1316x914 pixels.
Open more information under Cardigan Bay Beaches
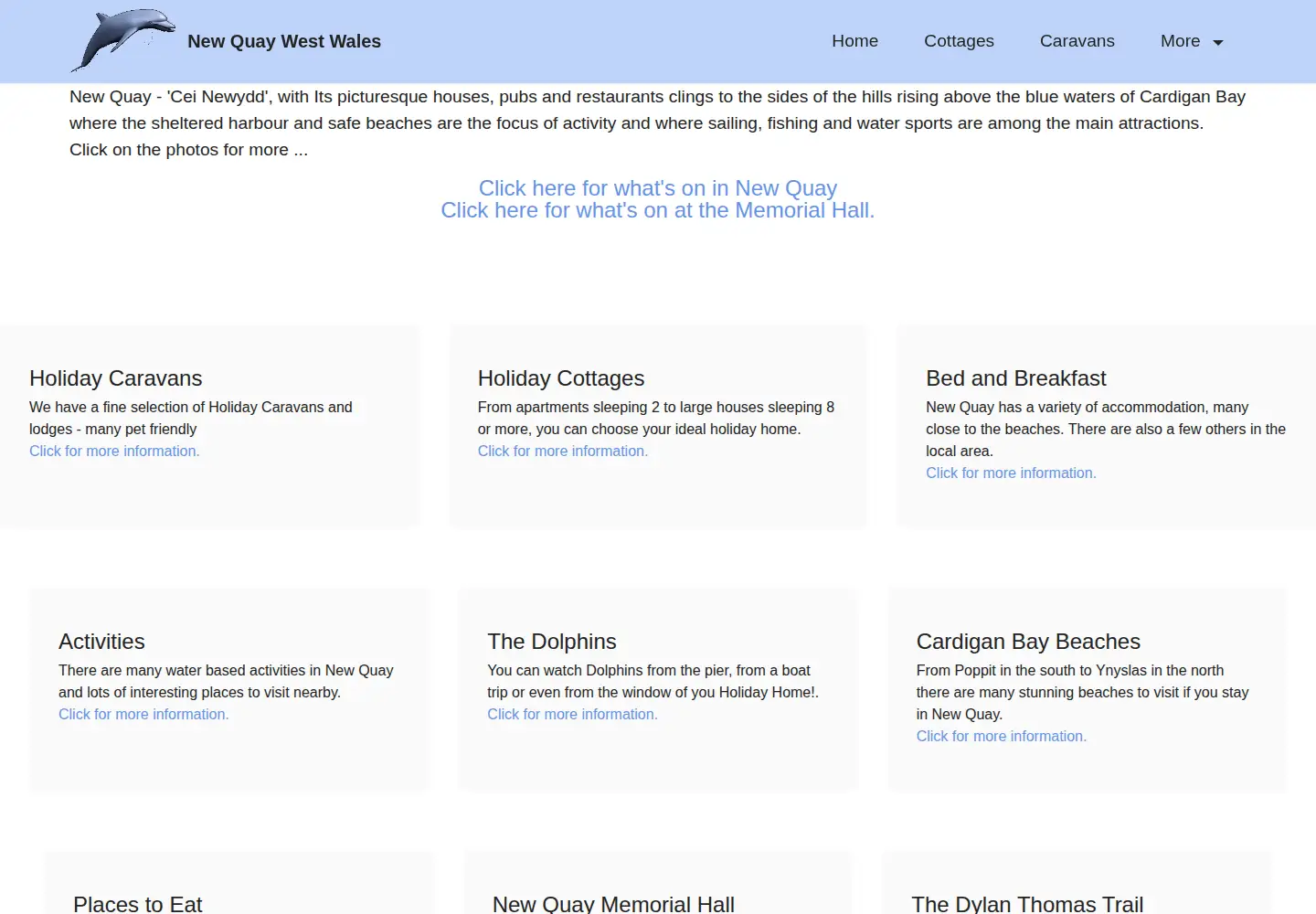coord(1002,736)
